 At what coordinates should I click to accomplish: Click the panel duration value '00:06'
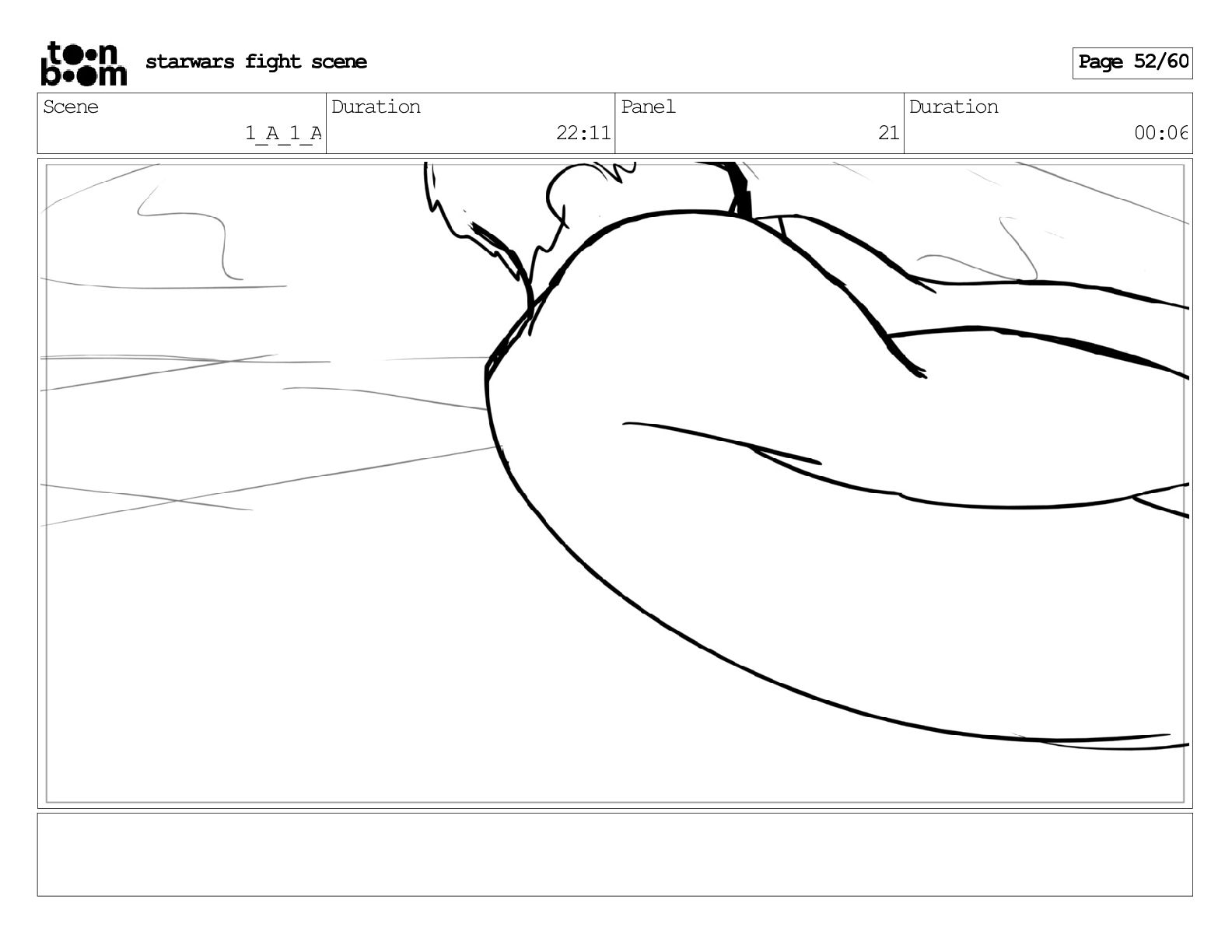1161,134
